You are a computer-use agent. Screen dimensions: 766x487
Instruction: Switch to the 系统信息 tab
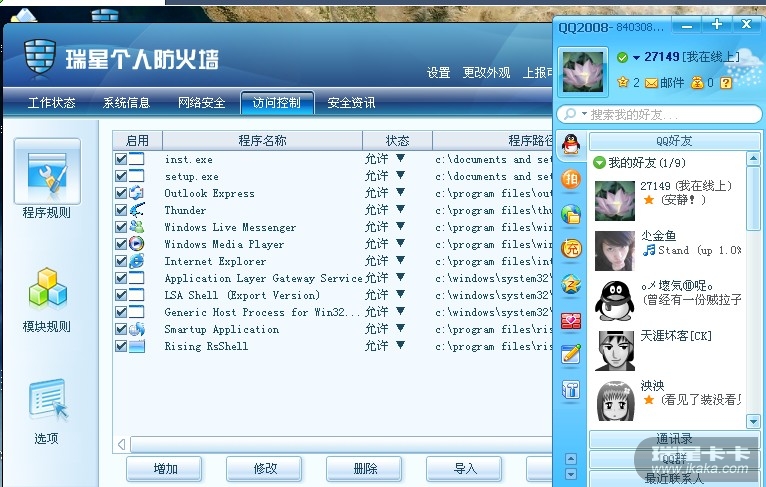pyautogui.click(x=127, y=103)
